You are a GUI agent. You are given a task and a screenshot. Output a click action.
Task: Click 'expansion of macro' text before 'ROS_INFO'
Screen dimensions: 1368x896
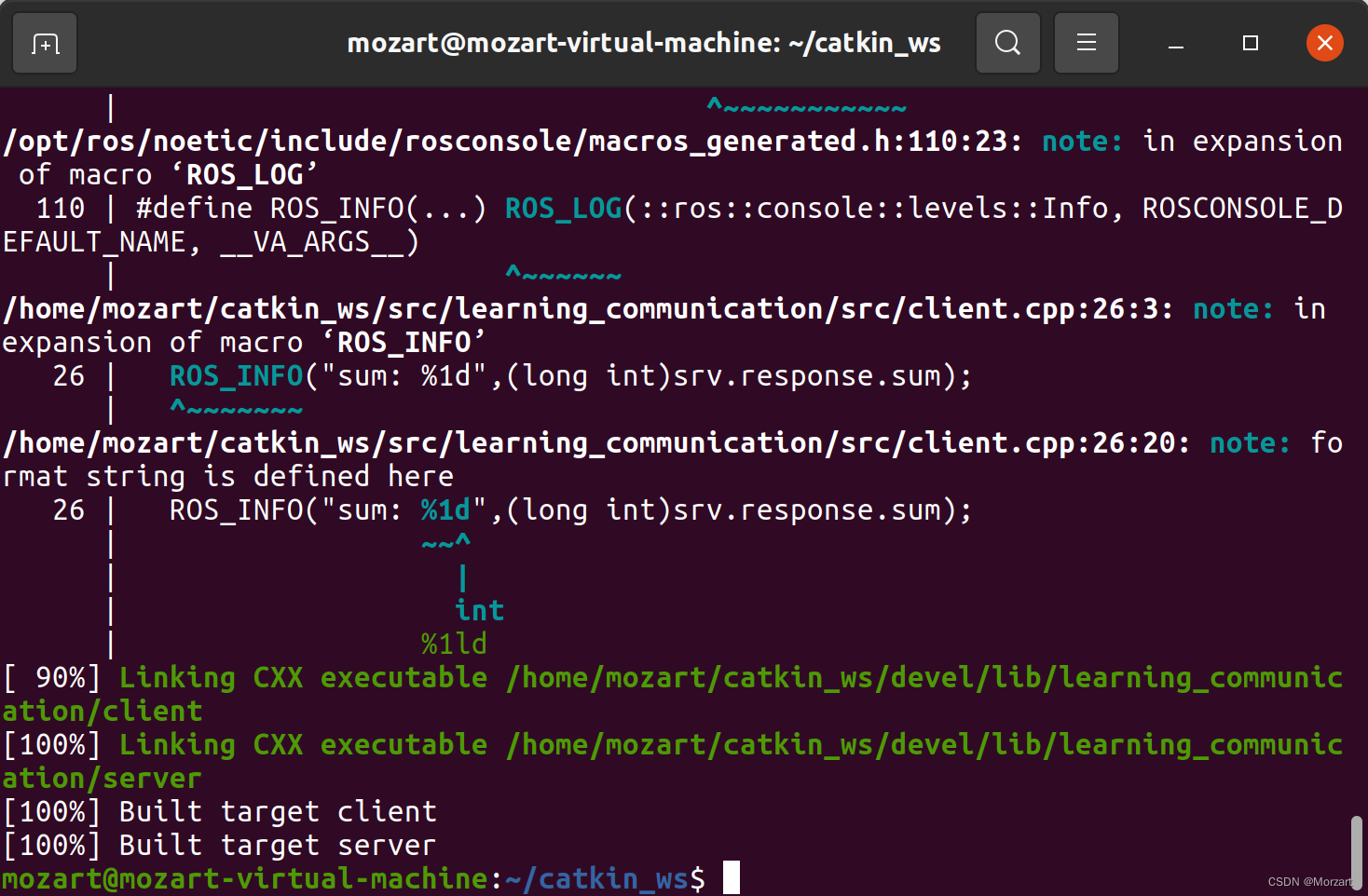click(x=153, y=343)
